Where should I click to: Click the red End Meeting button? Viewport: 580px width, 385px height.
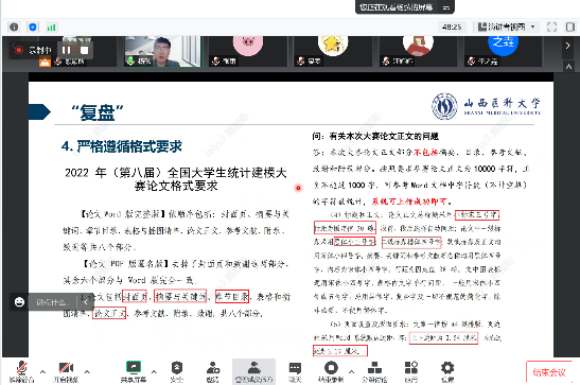point(549,372)
